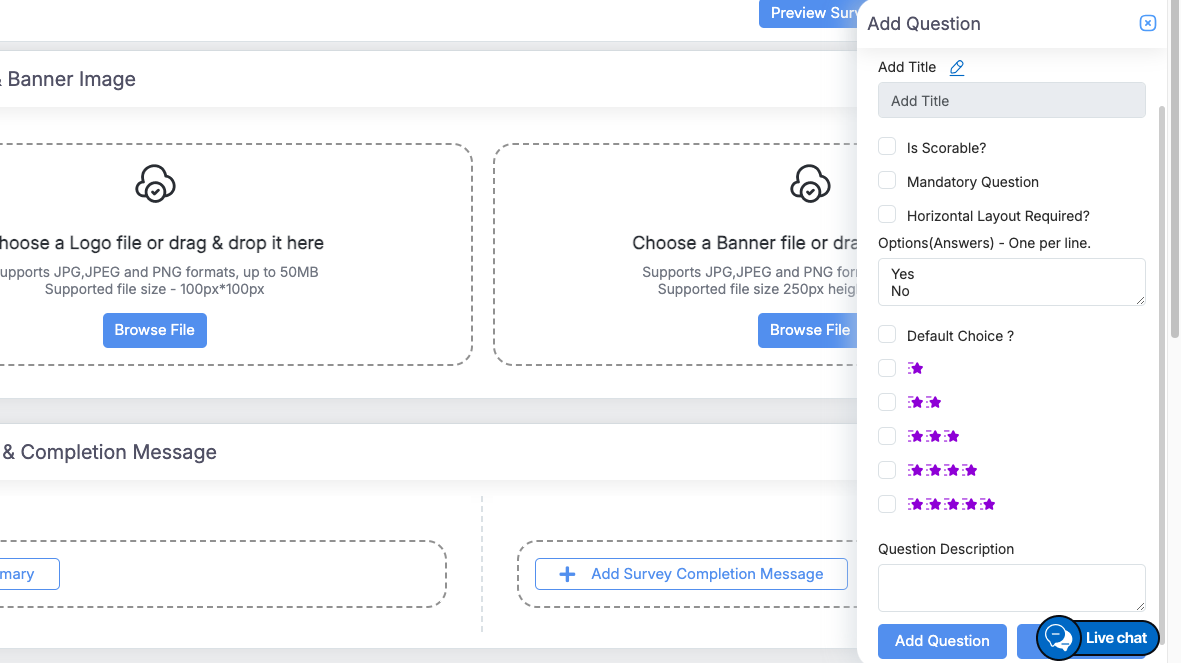Click the Add Title input field
This screenshot has width=1181, height=663.
pos(1011,101)
